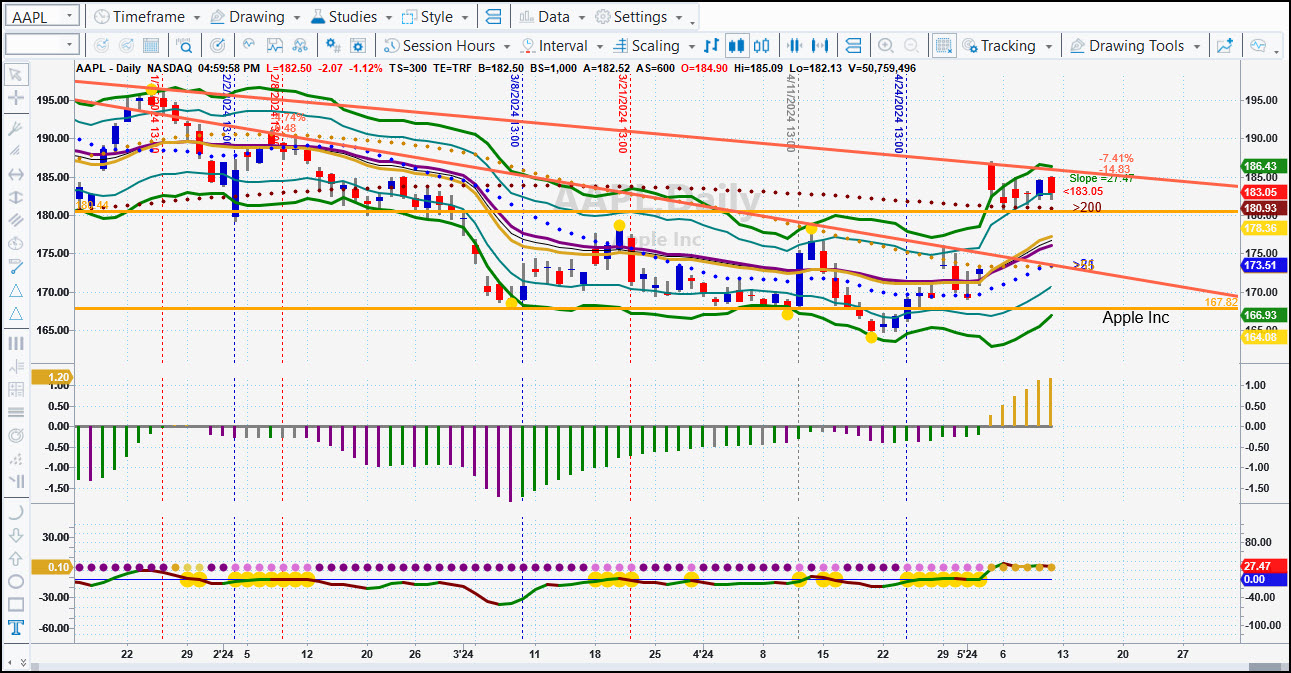Image resolution: width=1291 pixels, height=673 pixels.
Task: Open the Studies dropdown menu
Action: click(351, 17)
